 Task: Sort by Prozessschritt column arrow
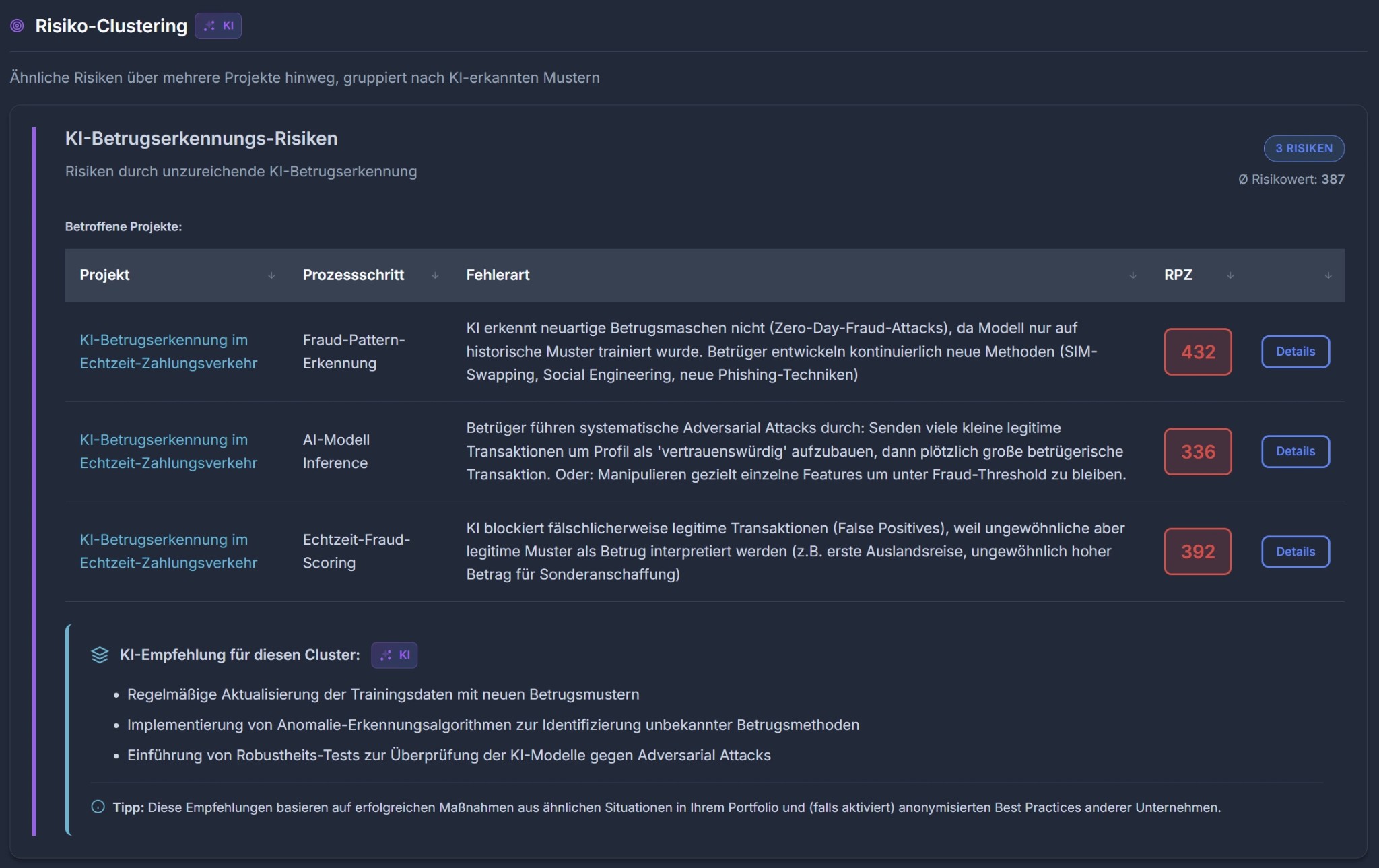click(x=435, y=275)
